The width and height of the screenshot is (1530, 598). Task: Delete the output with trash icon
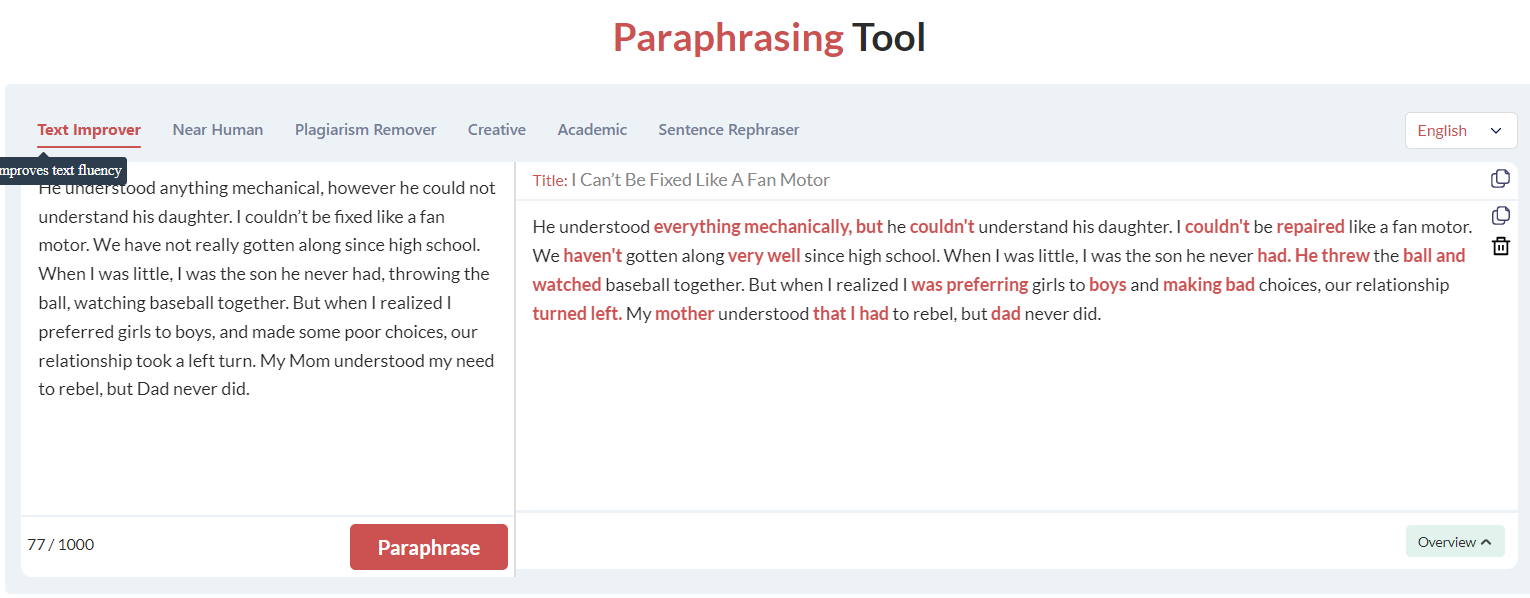tap(1500, 246)
